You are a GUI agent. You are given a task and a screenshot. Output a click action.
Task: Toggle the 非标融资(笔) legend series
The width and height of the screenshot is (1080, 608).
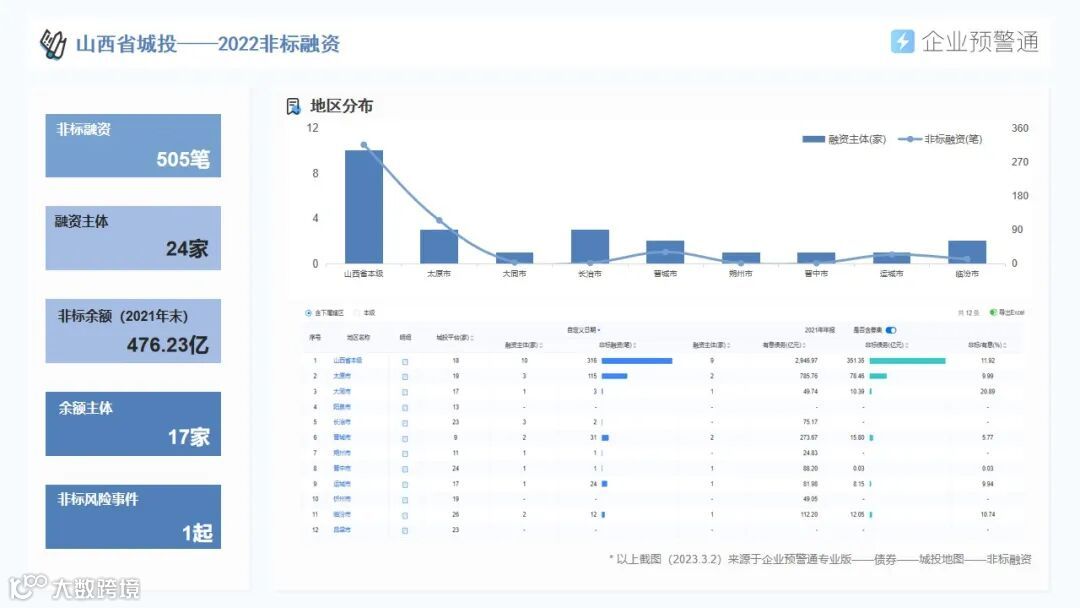(x=940, y=139)
